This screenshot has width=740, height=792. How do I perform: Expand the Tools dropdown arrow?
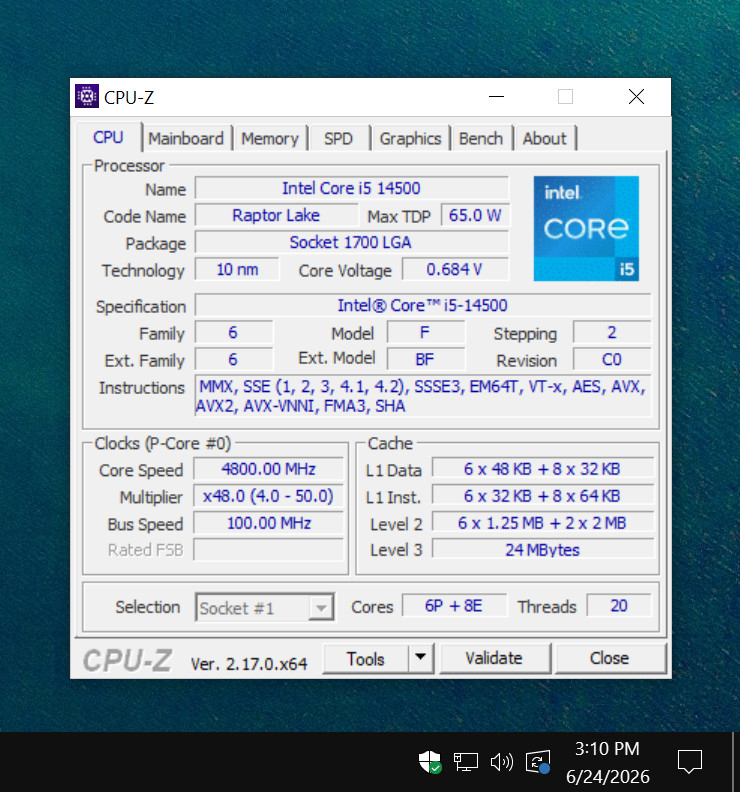point(421,658)
